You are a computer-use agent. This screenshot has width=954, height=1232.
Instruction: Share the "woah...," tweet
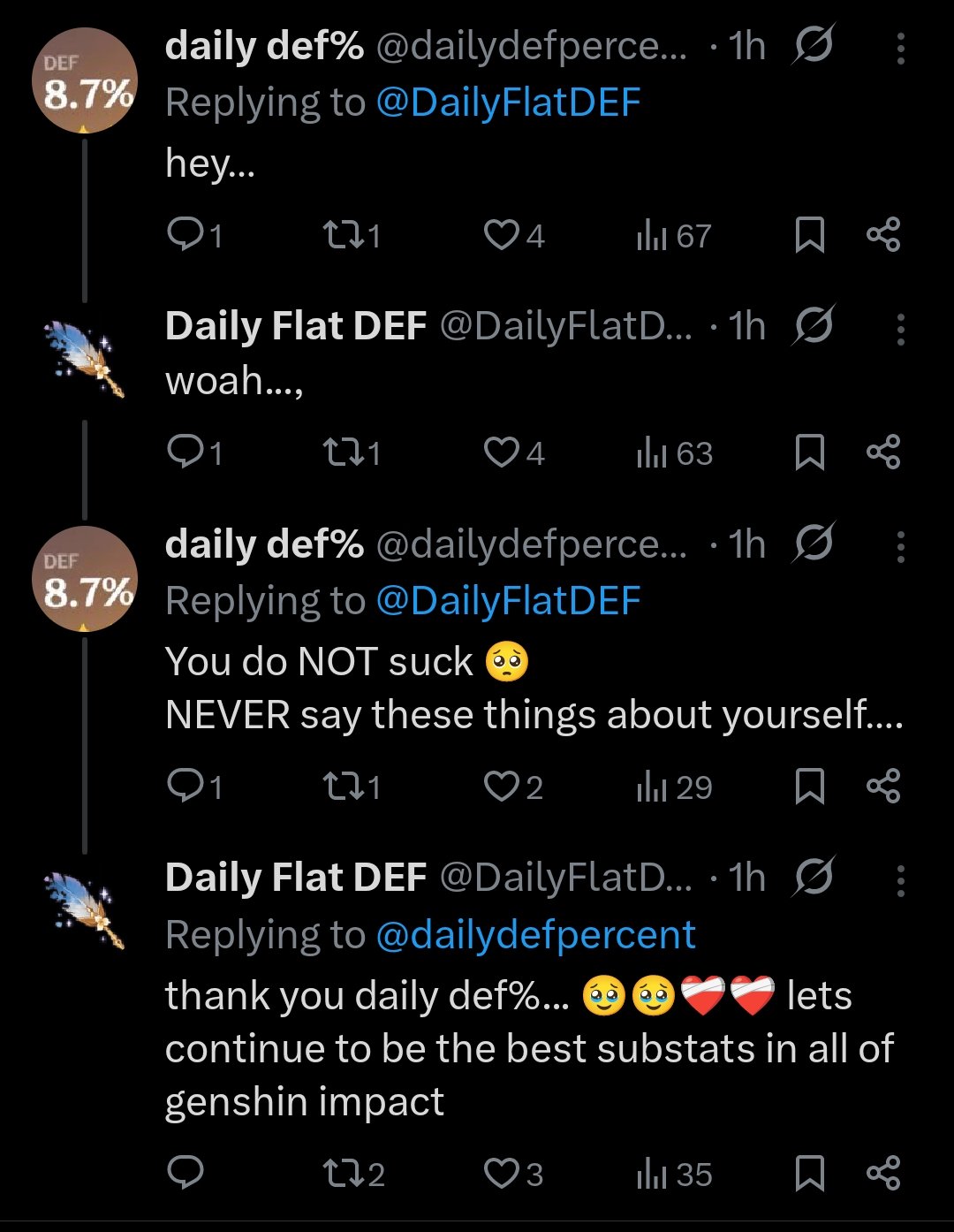coord(883,452)
